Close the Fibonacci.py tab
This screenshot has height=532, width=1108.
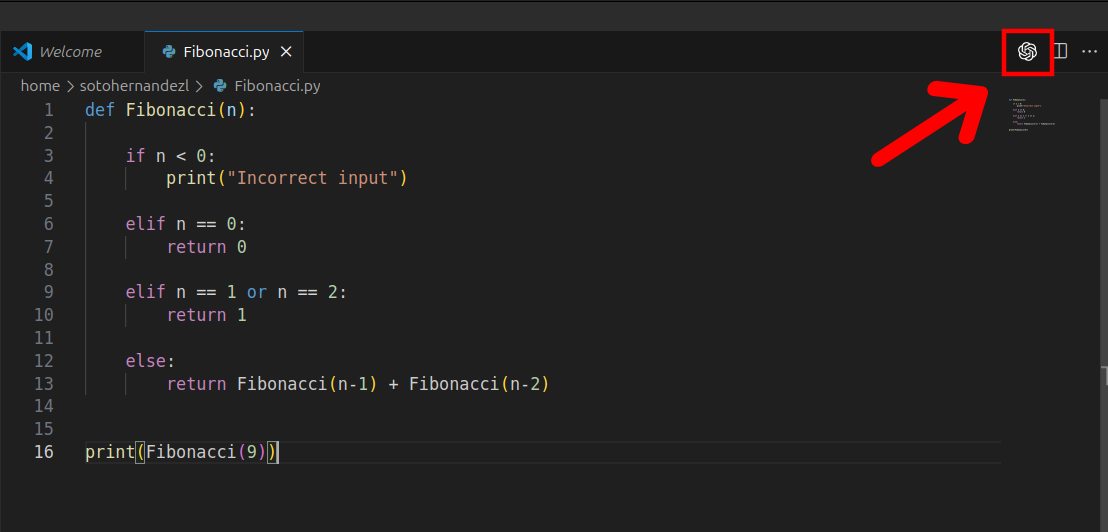286,52
